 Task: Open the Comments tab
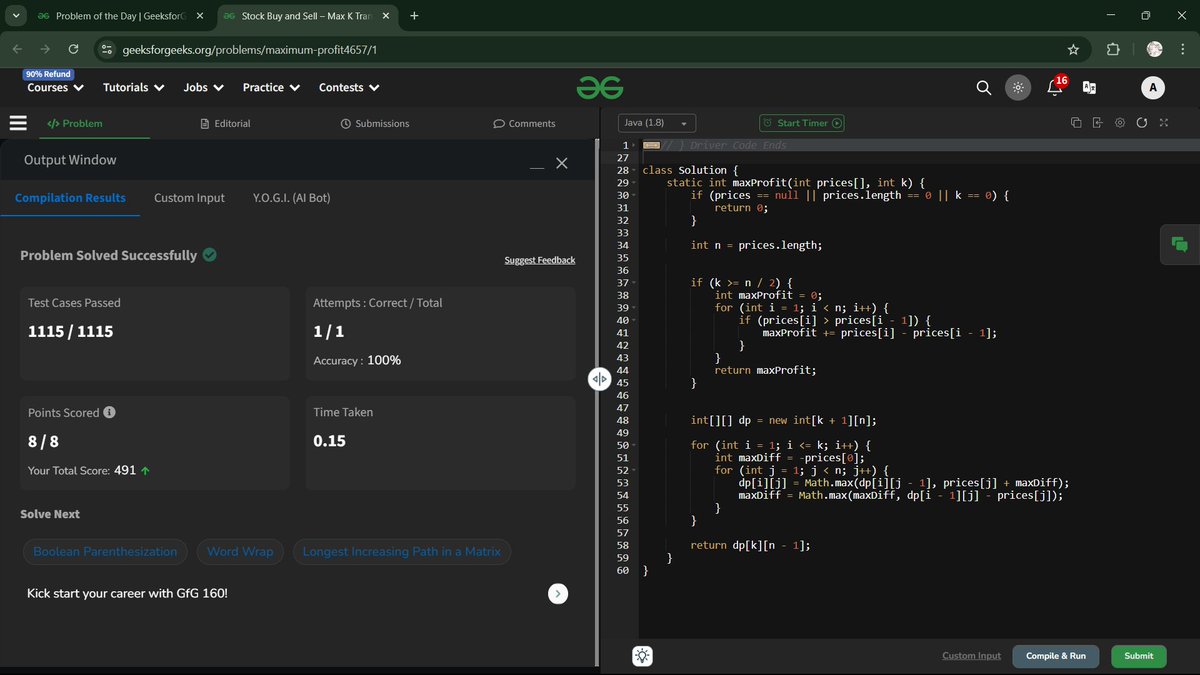524,123
